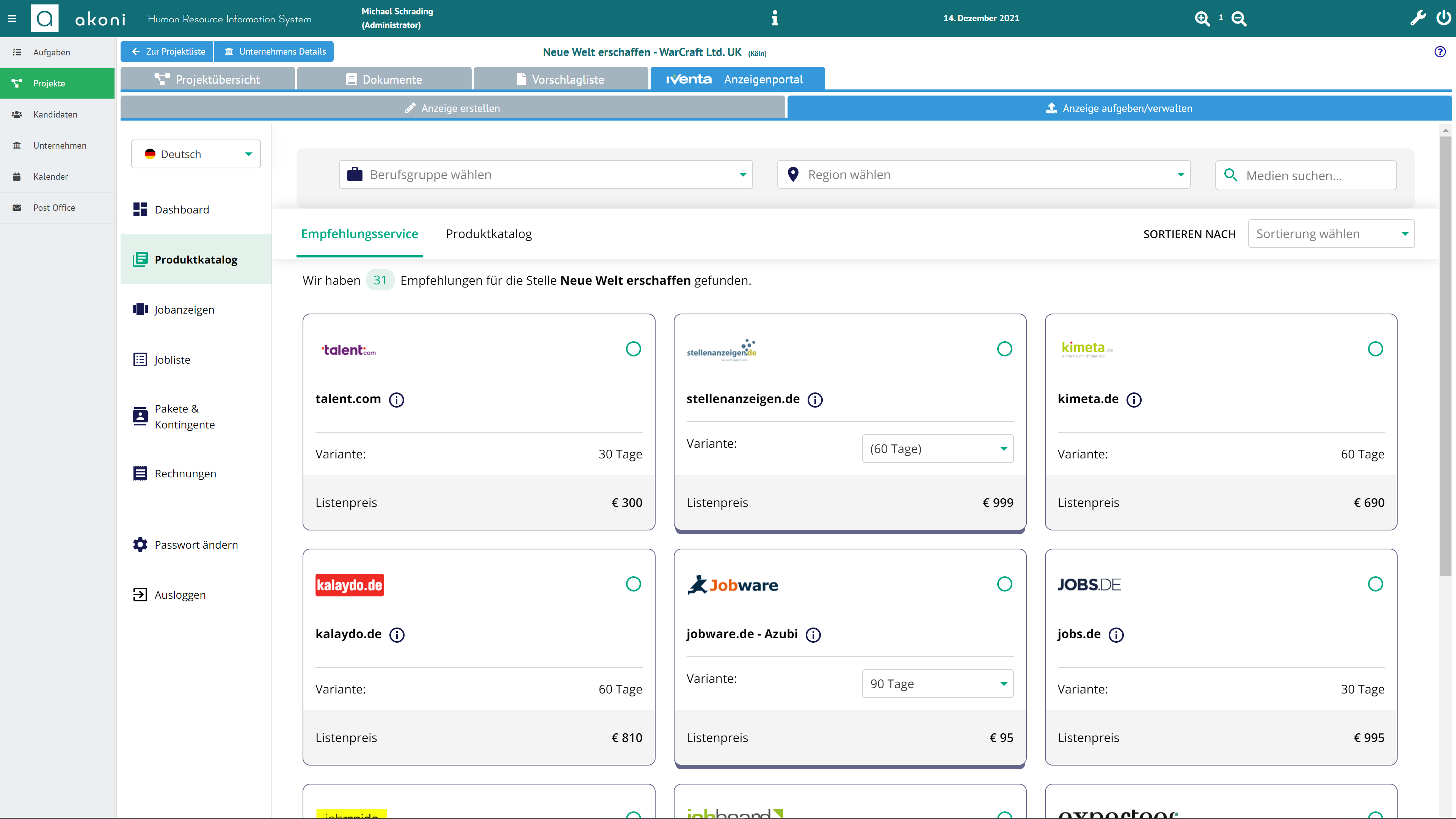Image resolution: width=1456 pixels, height=819 pixels.
Task: Show info for stellenanzeigen.de
Action: point(815,400)
